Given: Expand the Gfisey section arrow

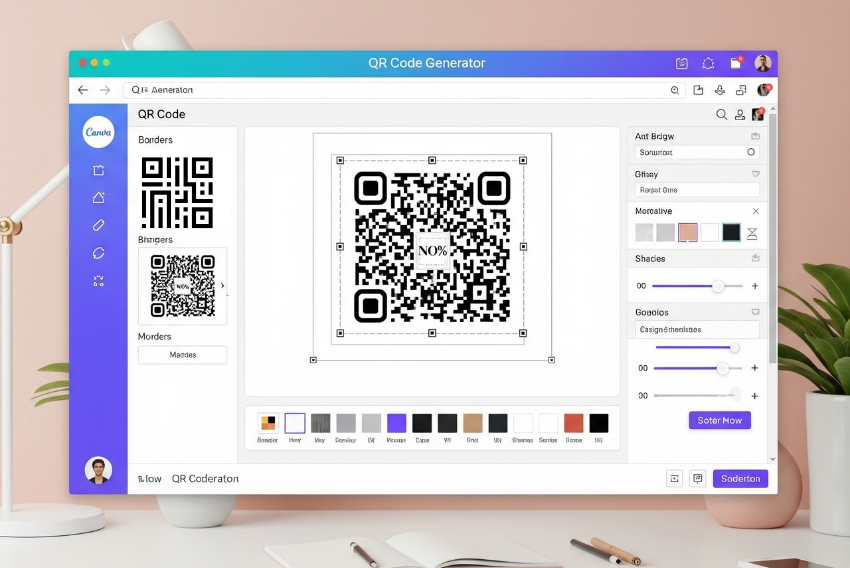Looking at the screenshot, I should [x=756, y=174].
